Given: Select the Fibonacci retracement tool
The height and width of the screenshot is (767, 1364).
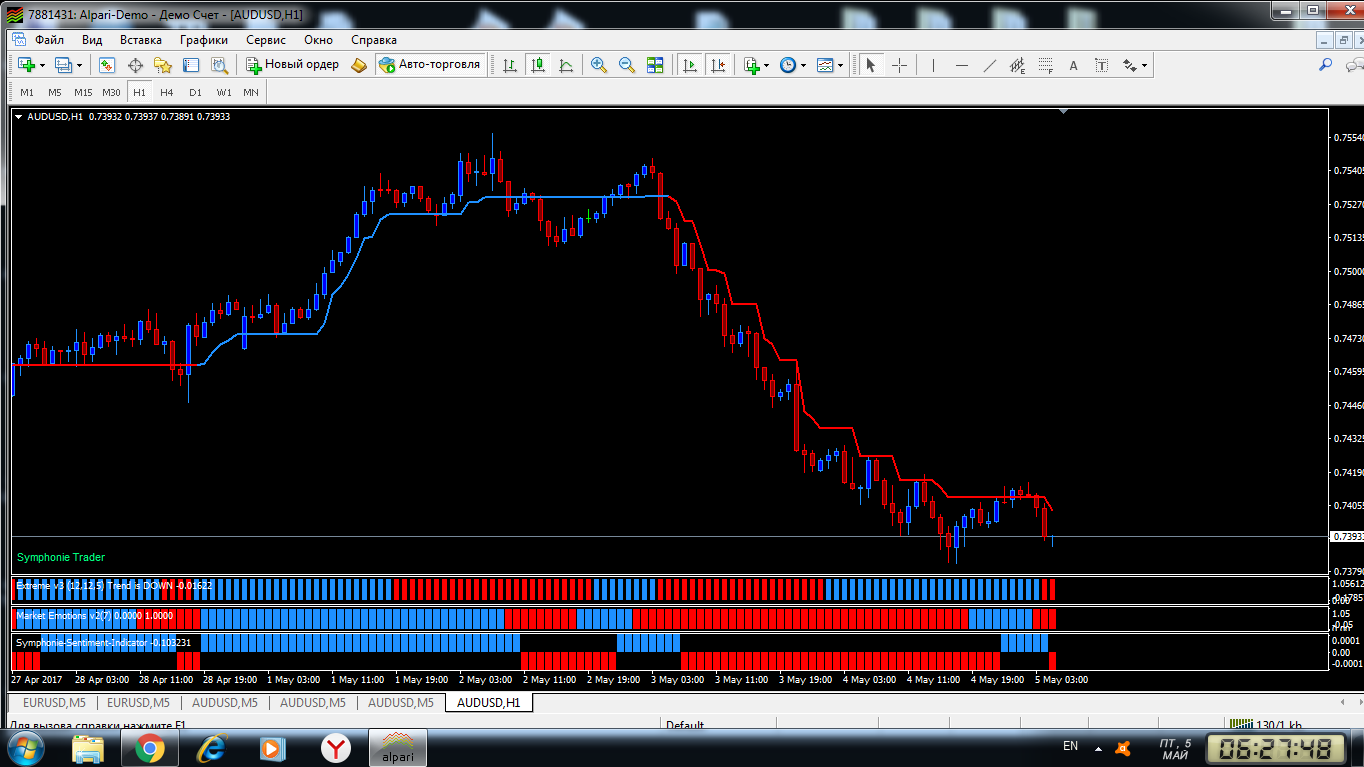Looking at the screenshot, I should (1046, 65).
